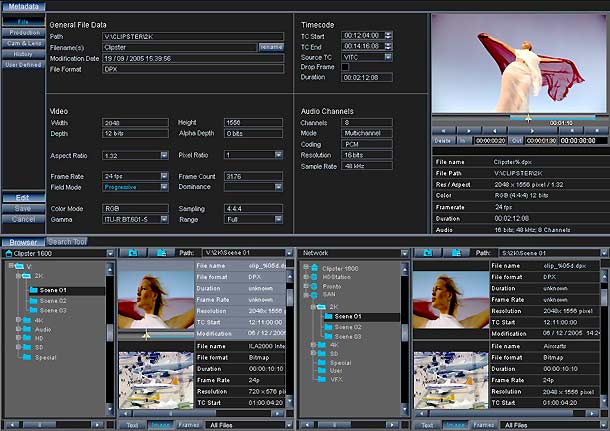Click the Audio folder icon in left tree
The width and height of the screenshot is (610, 431).
point(26,329)
